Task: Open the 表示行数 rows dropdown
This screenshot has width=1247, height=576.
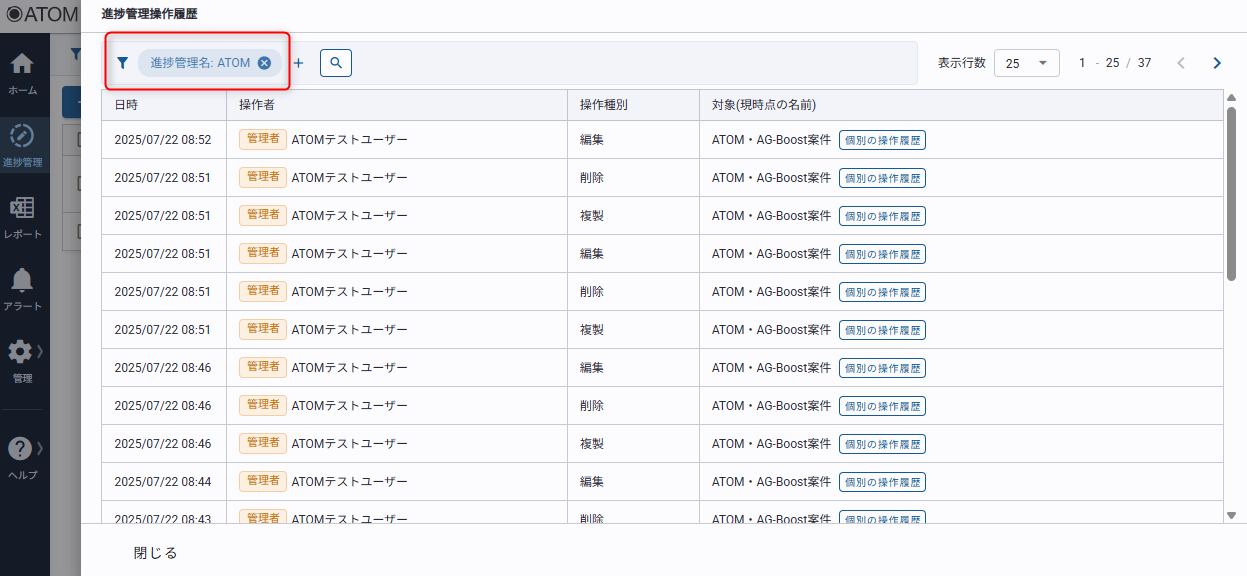Action: click(1026, 63)
